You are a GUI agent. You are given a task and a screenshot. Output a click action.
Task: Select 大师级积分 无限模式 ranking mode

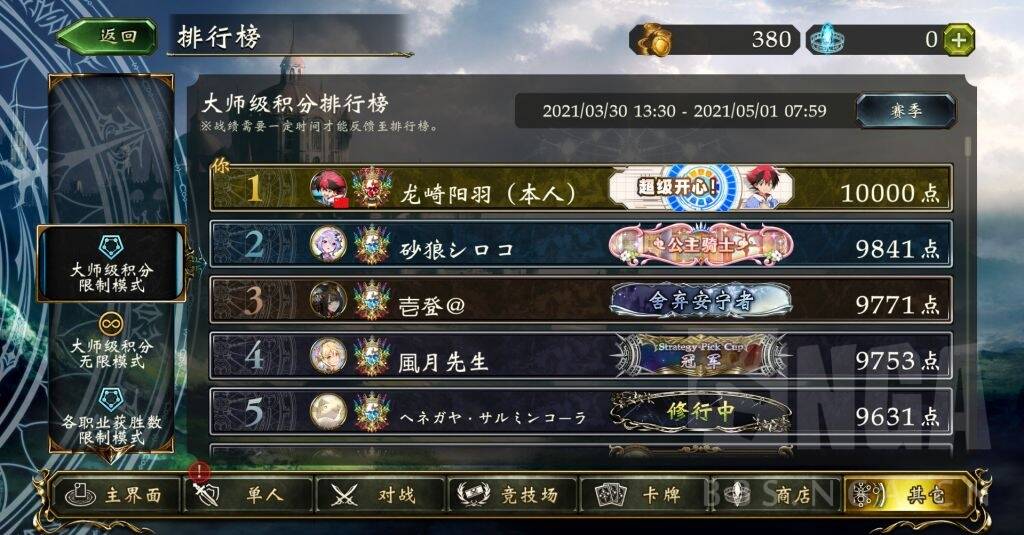point(111,340)
